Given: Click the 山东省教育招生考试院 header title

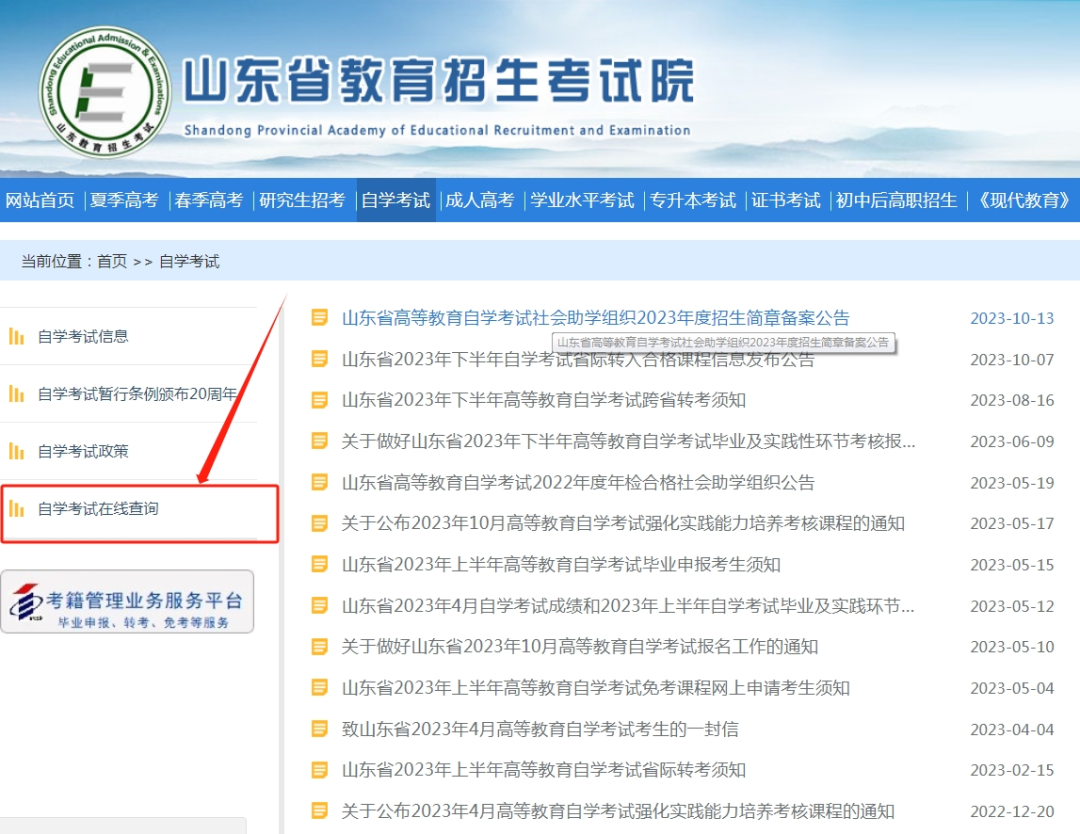Looking at the screenshot, I should pos(439,81).
